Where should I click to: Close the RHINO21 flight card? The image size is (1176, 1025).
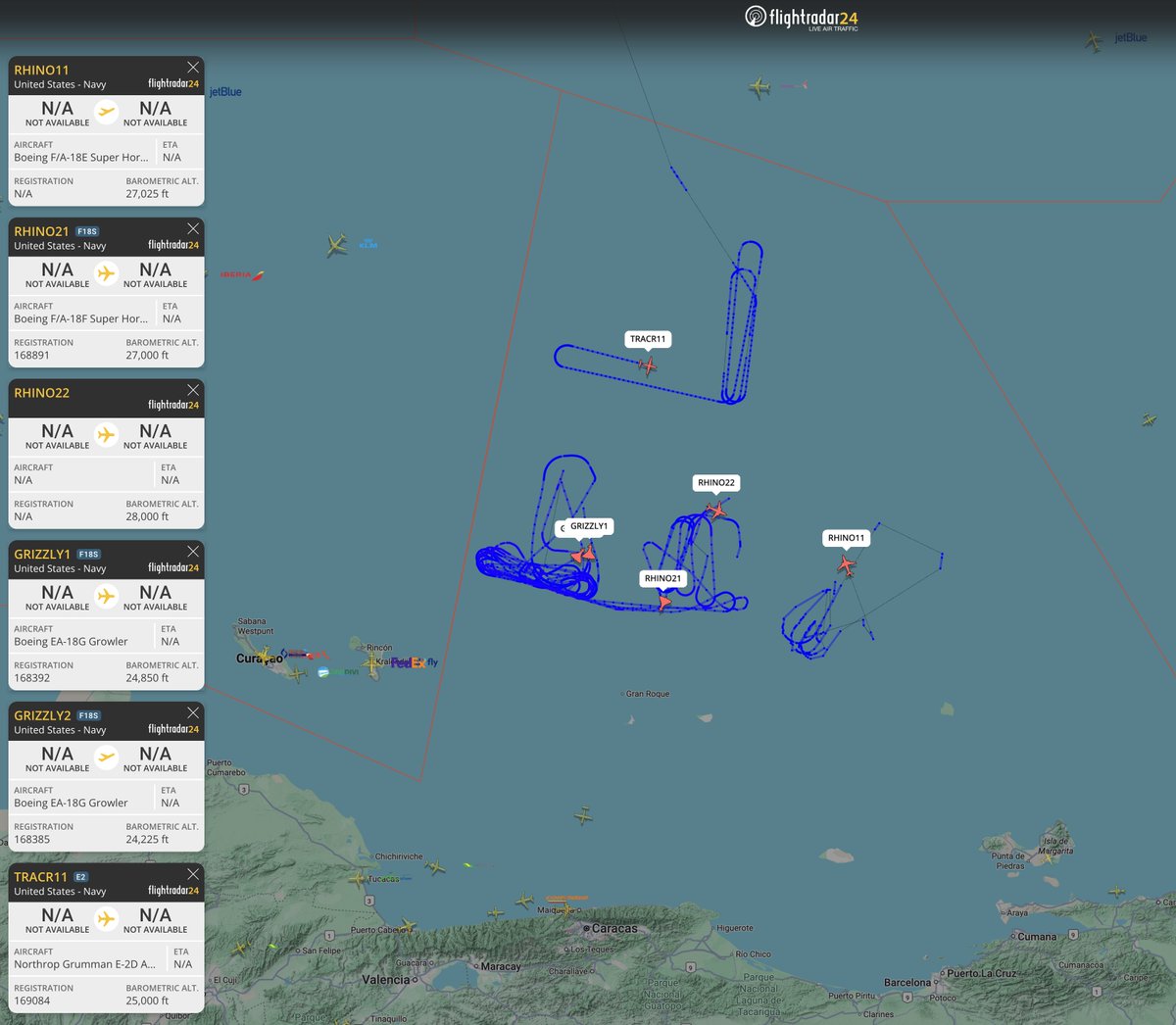click(x=193, y=229)
